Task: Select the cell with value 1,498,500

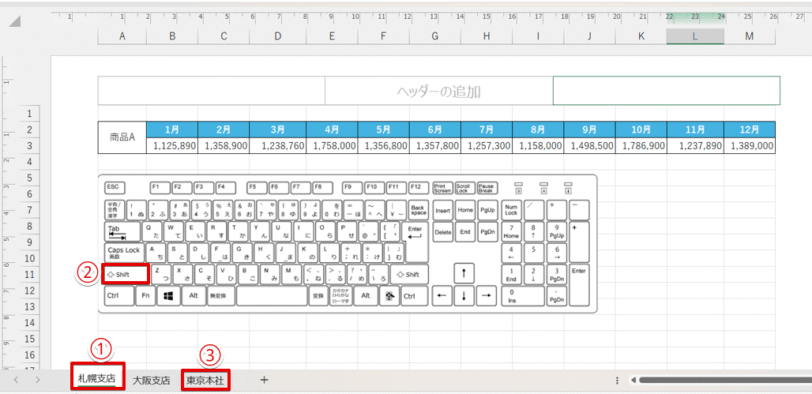Action: coord(589,145)
